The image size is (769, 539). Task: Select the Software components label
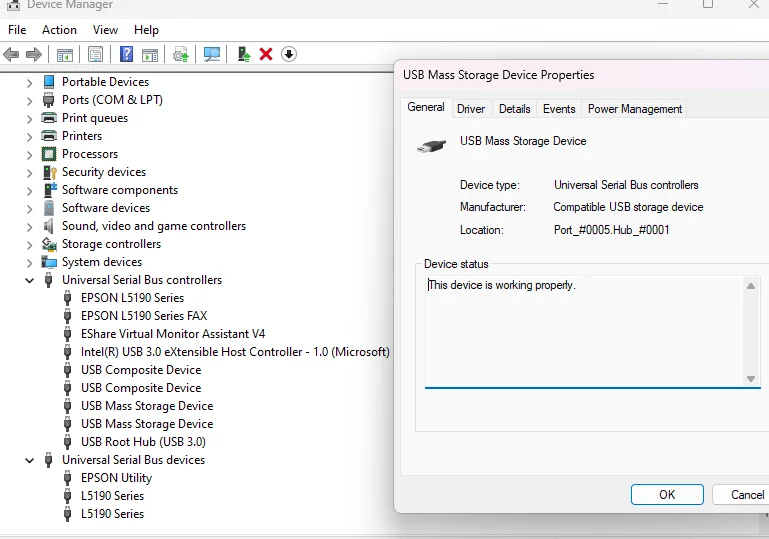pyautogui.click(x=120, y=190)
